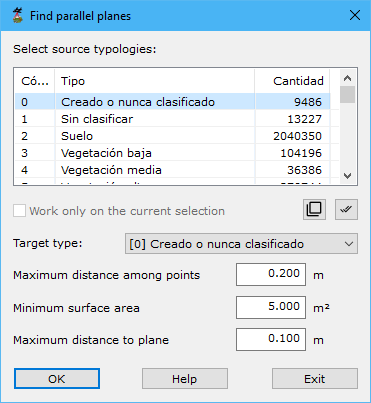This screenshot has height=403, width=371.
Task: Select the 'Vegetación media' row
Action: pyautogui.click(x=173, y=170)
